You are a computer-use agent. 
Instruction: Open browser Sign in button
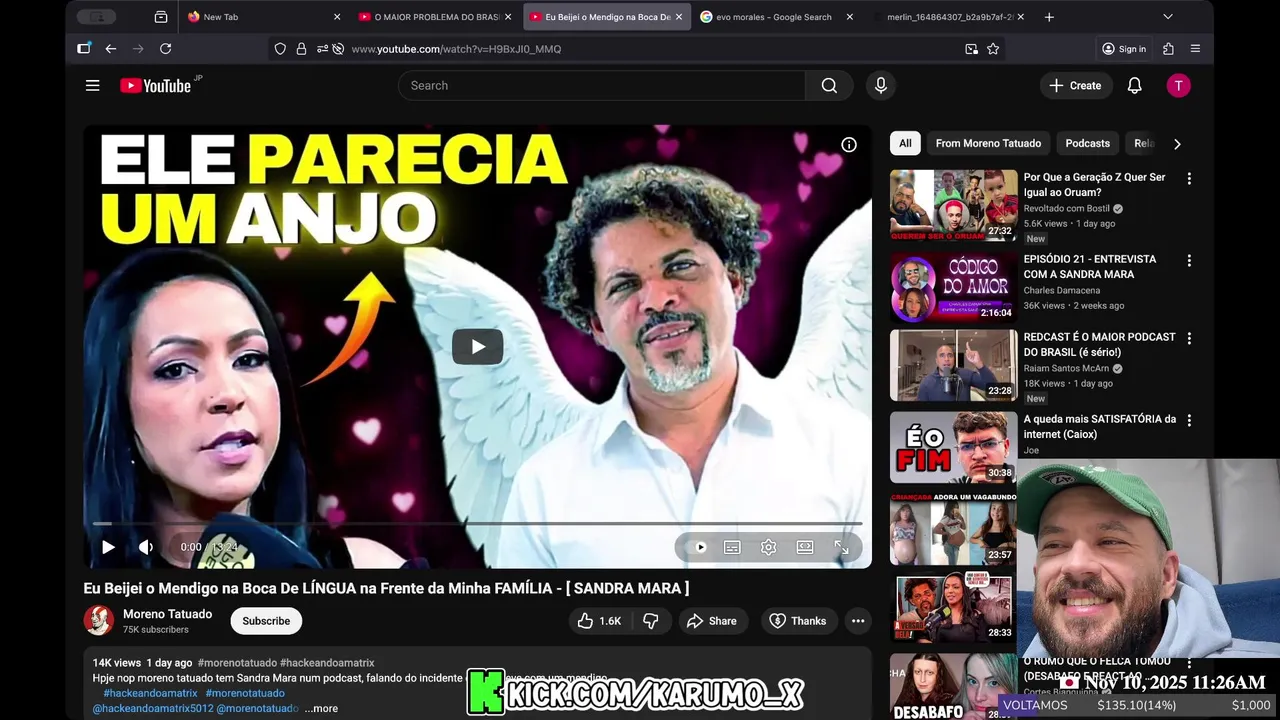click(1124, 49)
